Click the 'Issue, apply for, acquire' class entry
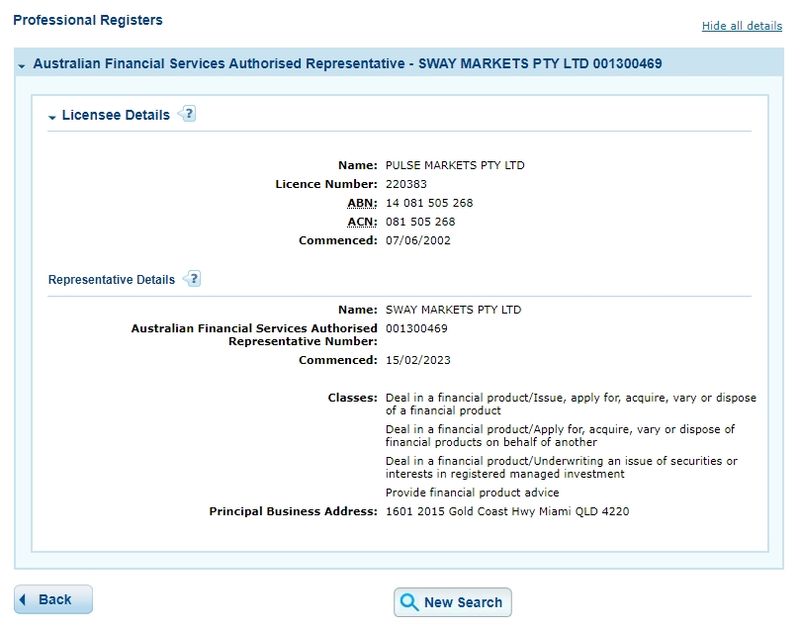Screen dimensions: 800x635 click(570, 404)
